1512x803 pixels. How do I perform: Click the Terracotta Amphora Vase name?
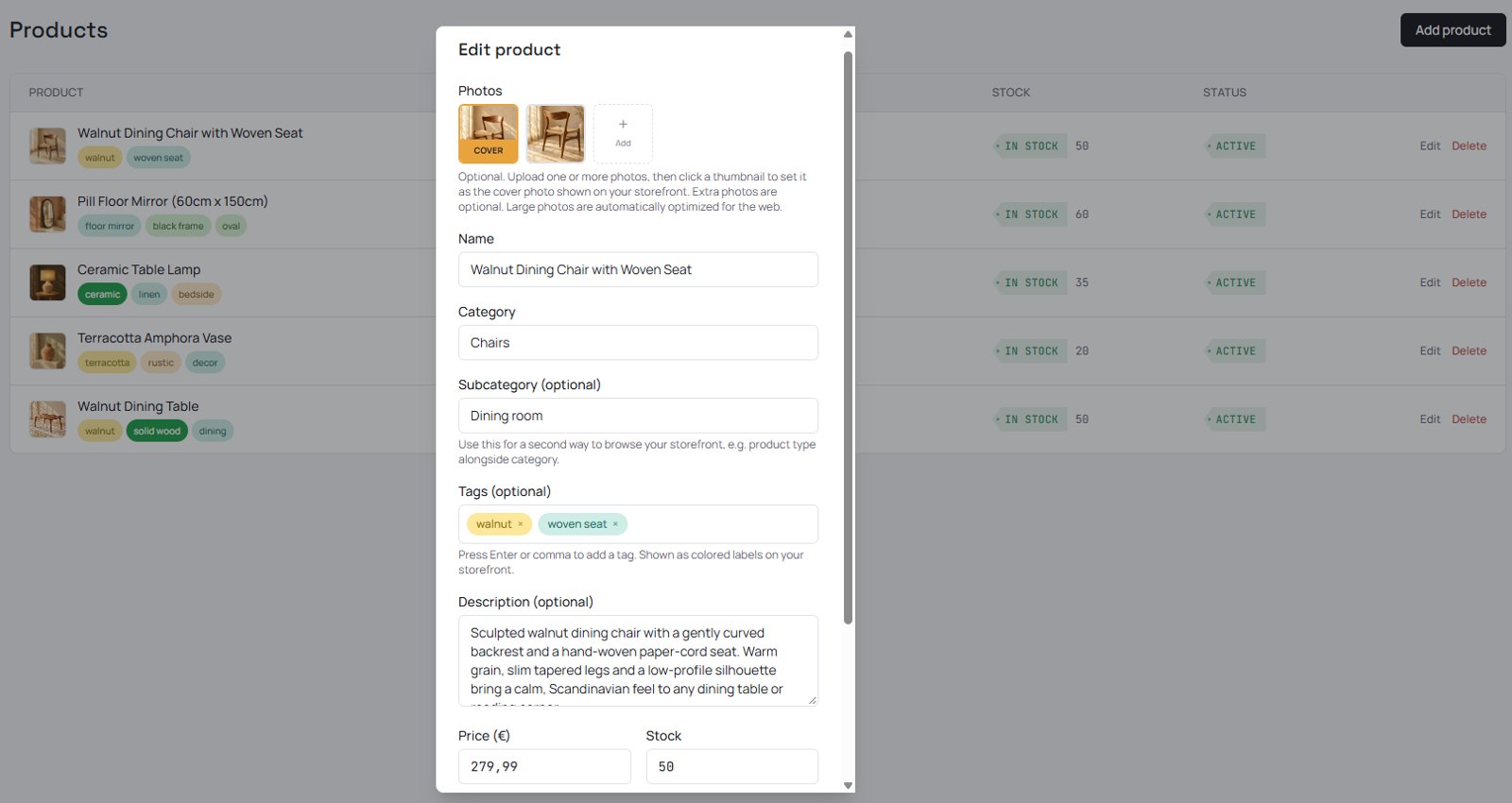point(154,337)
